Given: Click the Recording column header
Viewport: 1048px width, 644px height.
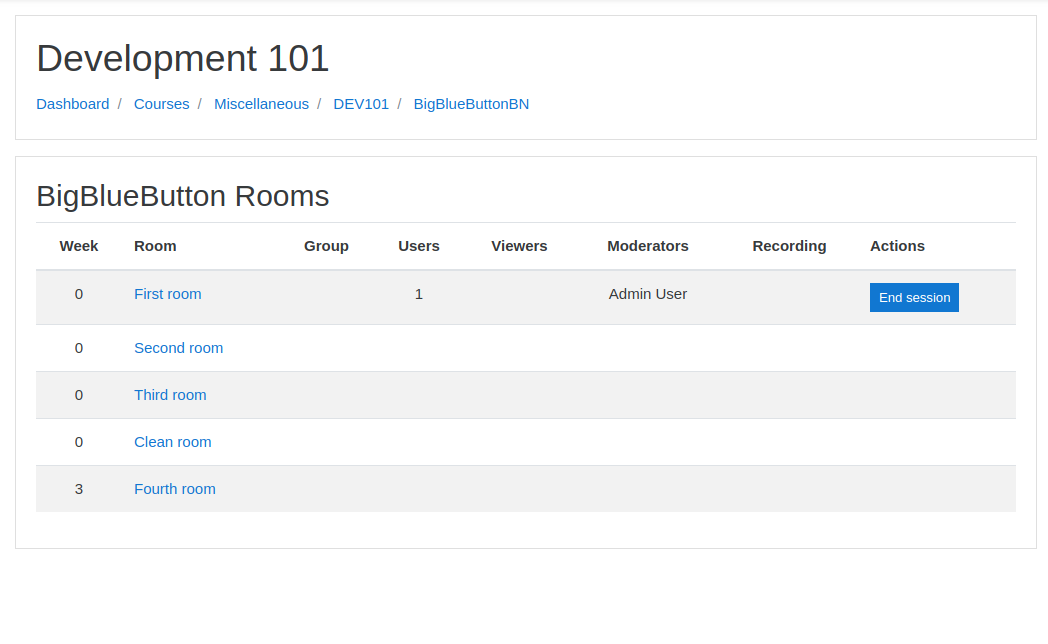Looking at the screenshot, I should [789, 246].
